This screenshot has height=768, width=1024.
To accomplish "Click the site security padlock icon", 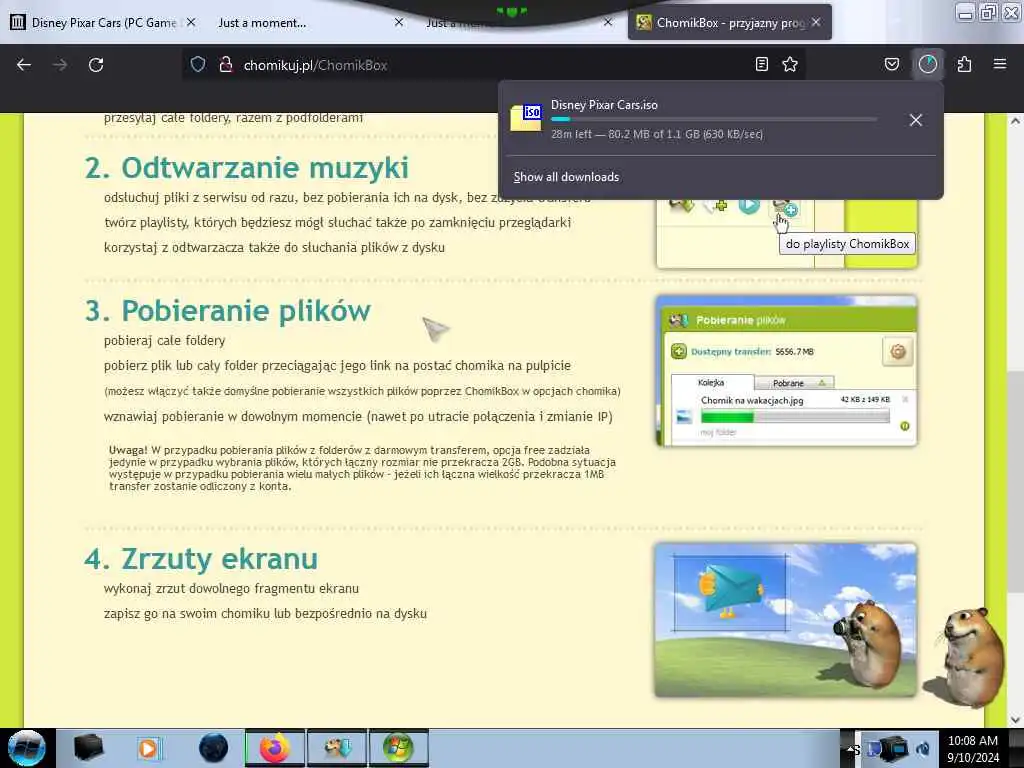I will (x=226, y=65).
